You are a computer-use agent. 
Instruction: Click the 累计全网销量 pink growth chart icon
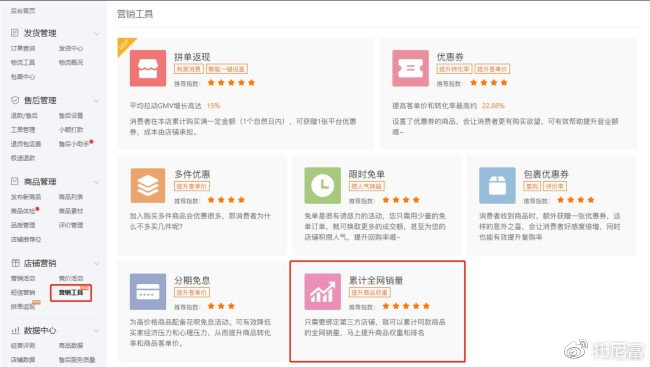[323, 292]
